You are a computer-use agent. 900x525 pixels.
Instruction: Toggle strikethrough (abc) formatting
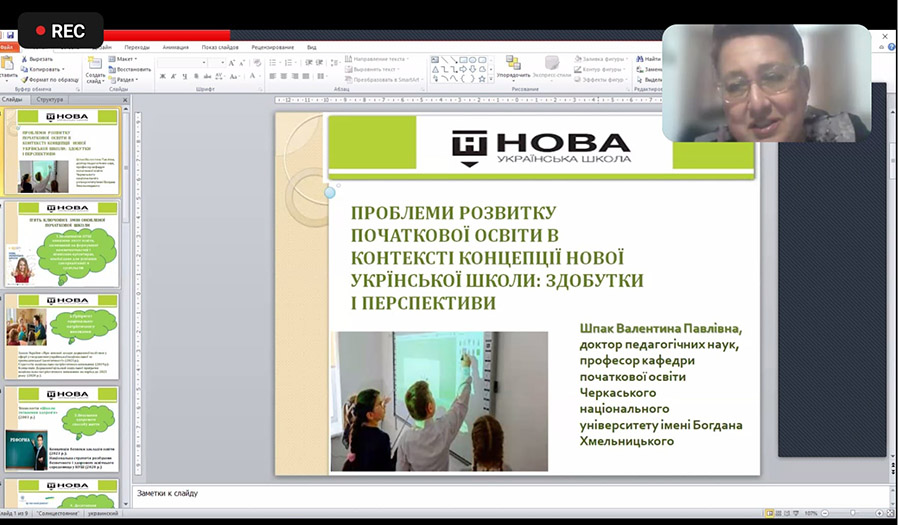tap(207, 76)
